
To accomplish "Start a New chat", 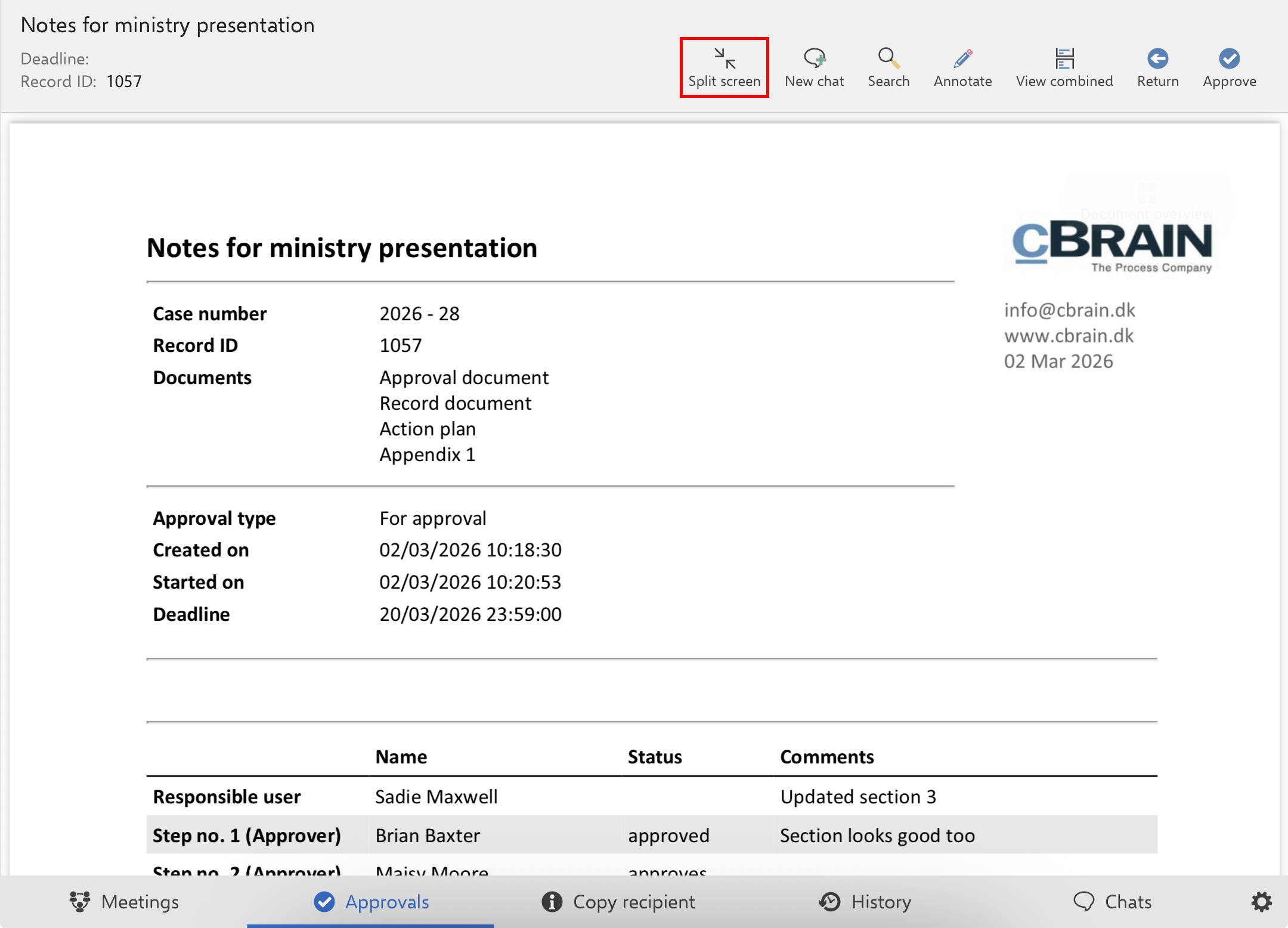I will [814, 67].
